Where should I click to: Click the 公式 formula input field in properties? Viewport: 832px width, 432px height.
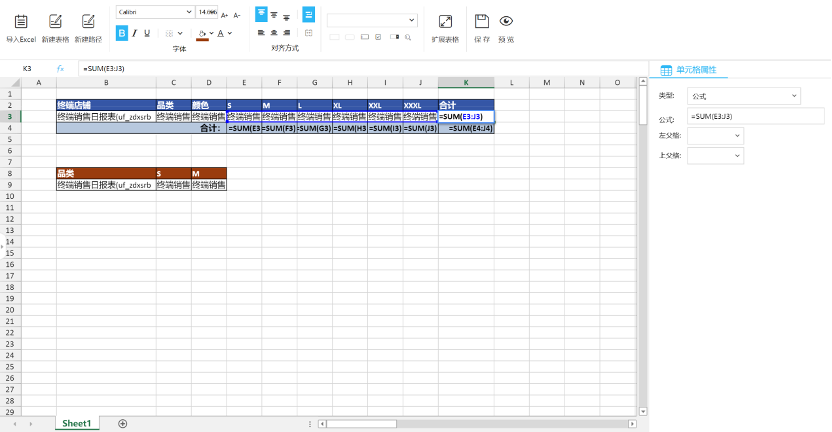pos(755,117)
